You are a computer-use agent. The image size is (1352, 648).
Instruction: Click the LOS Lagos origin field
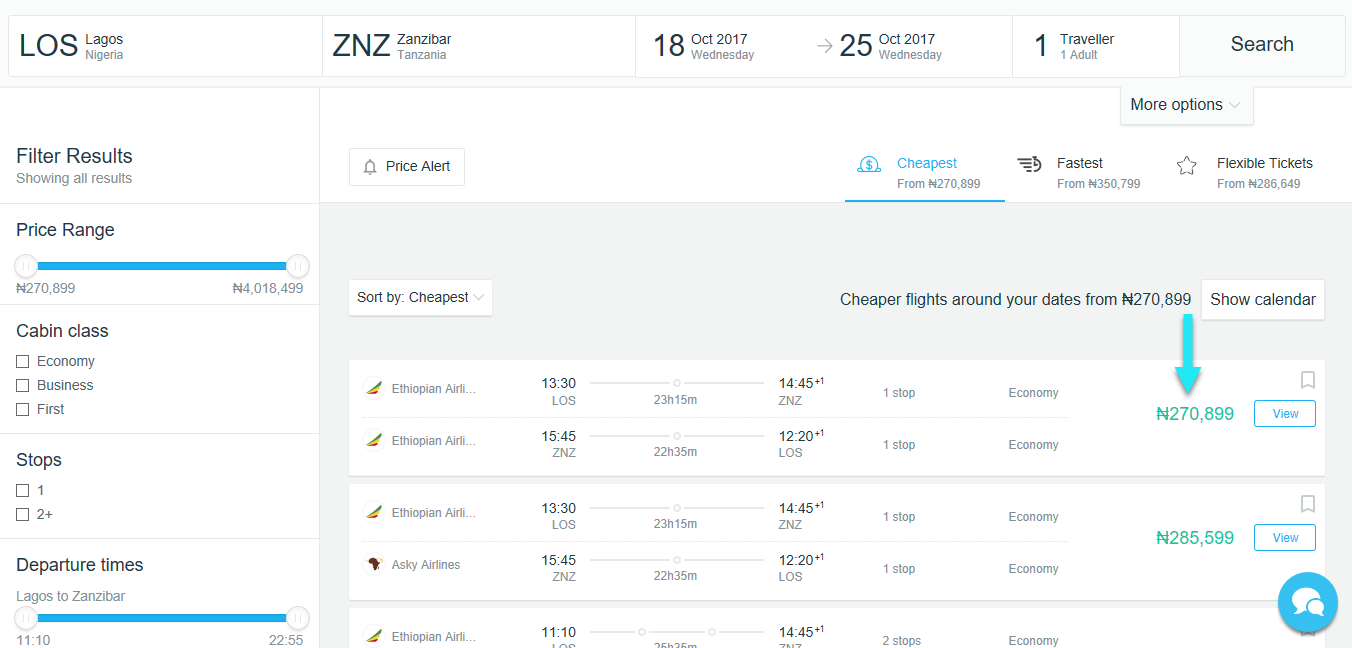(x=165, y=46)
